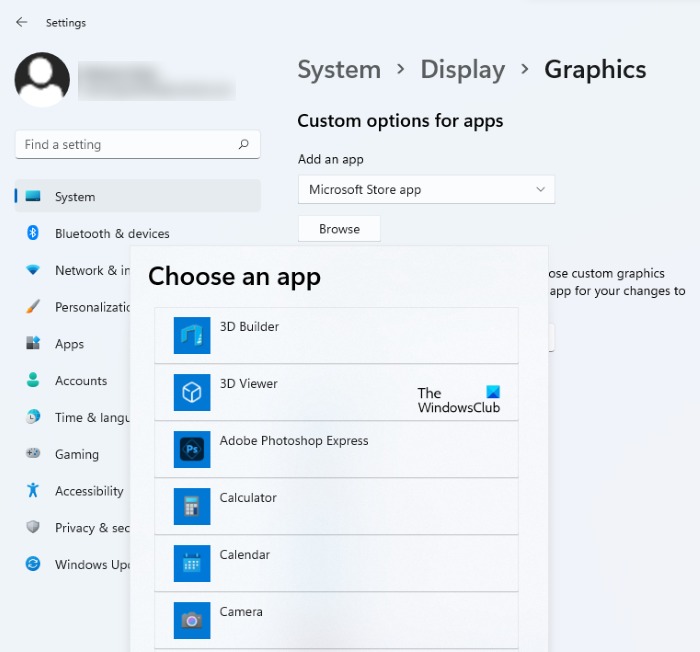700x652 pixels.
Task: Select the 3D Viewer cube icon
Action: [191, 393]
